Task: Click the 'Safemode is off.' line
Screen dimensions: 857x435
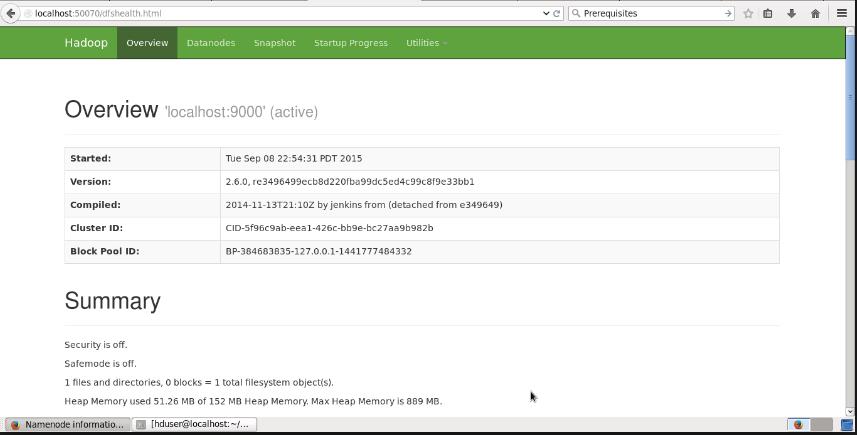Action: [x=101, y=363]
